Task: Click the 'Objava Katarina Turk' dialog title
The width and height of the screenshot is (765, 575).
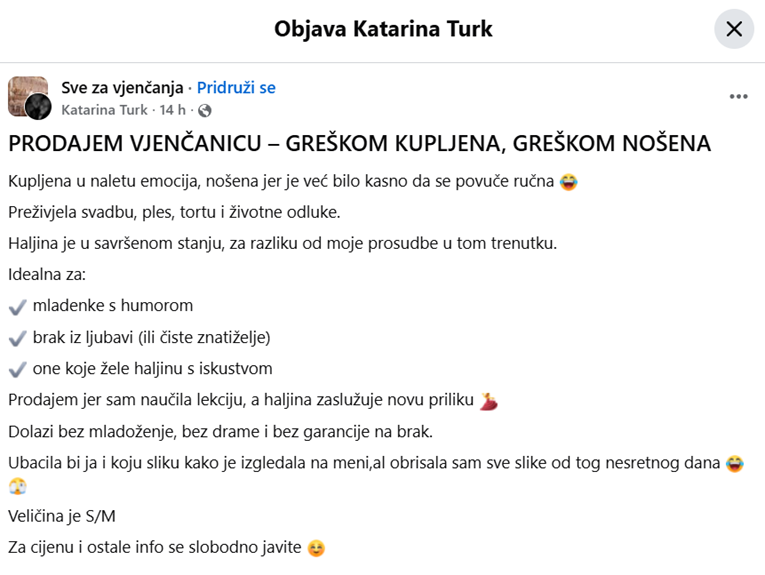Action: (383, 29)
